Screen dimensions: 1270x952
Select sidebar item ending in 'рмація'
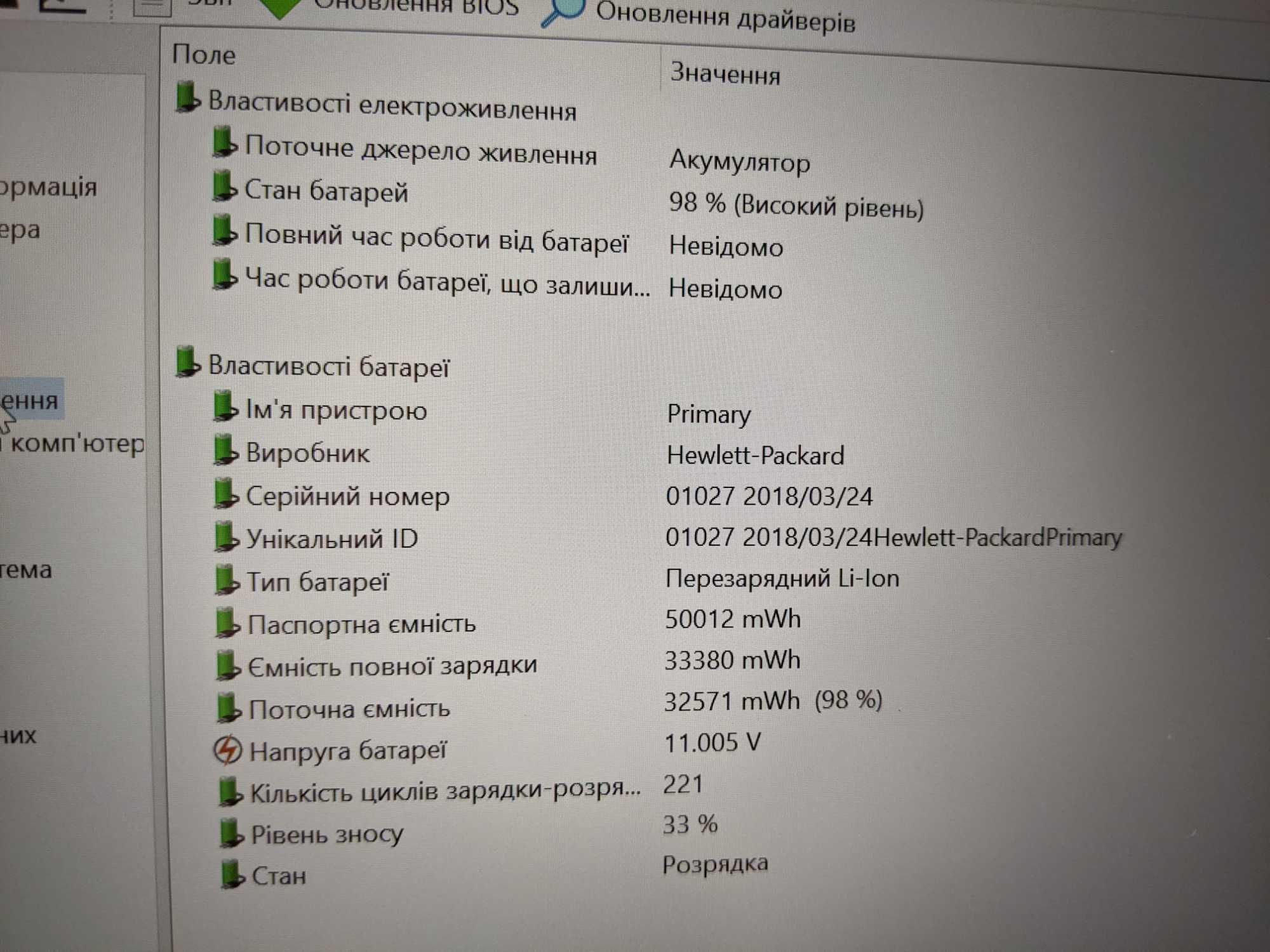(48, 187)
